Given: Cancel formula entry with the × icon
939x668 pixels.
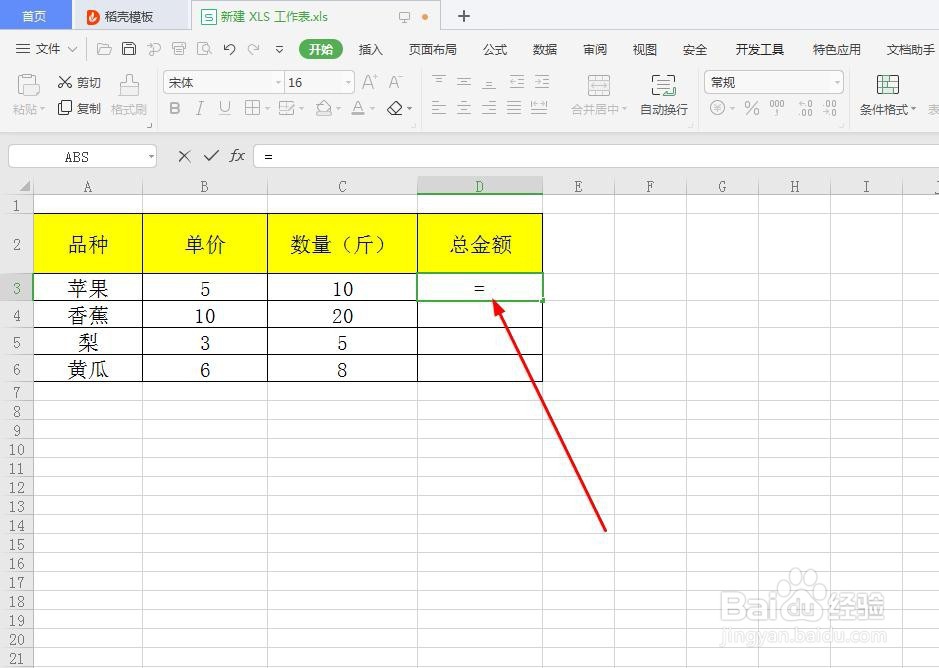Looking at the screenshot, I should click(184, 156).
